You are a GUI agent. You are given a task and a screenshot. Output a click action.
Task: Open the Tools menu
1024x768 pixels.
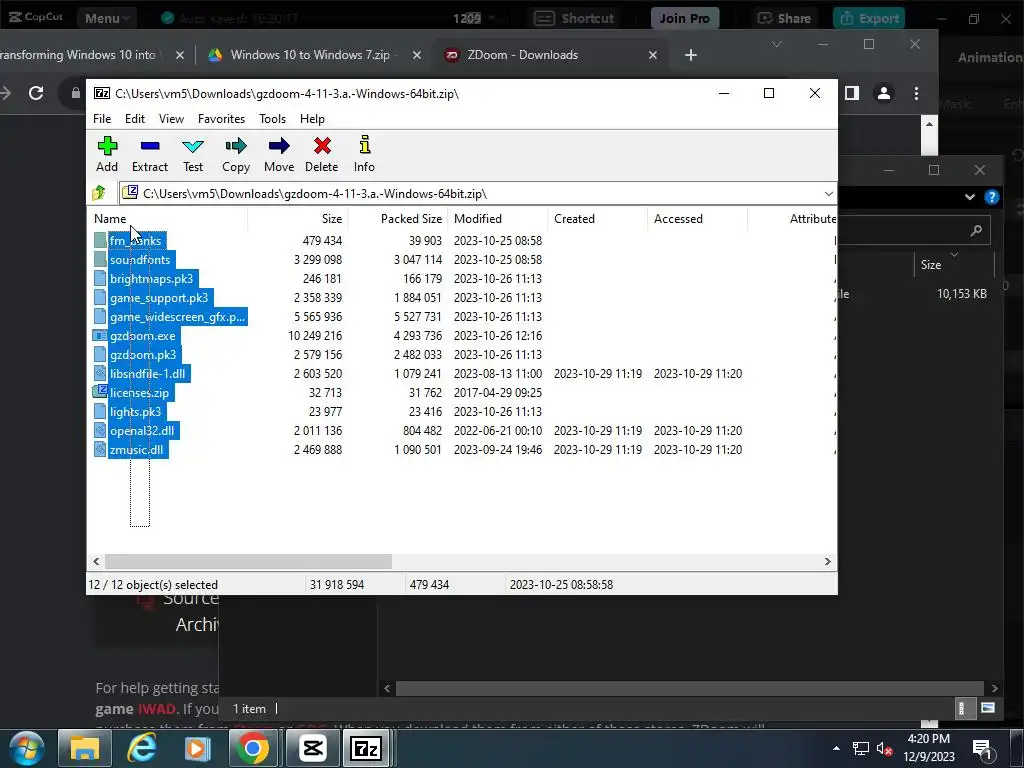point(272,119)
